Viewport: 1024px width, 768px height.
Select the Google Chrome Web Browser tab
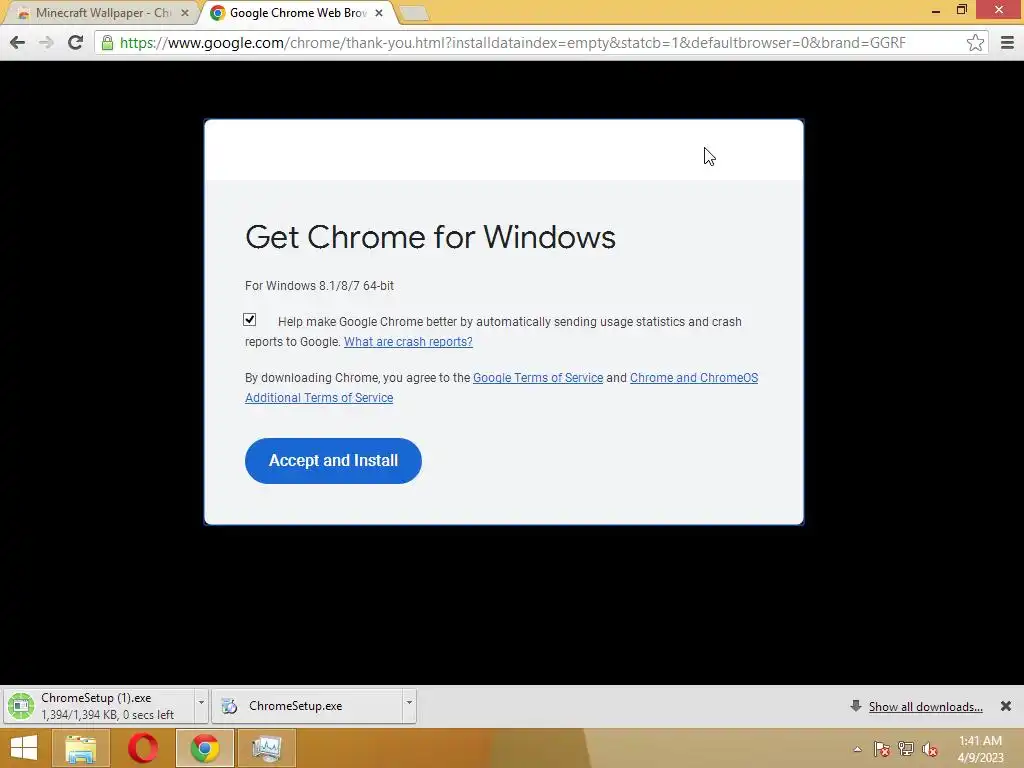tap(297, 13)
